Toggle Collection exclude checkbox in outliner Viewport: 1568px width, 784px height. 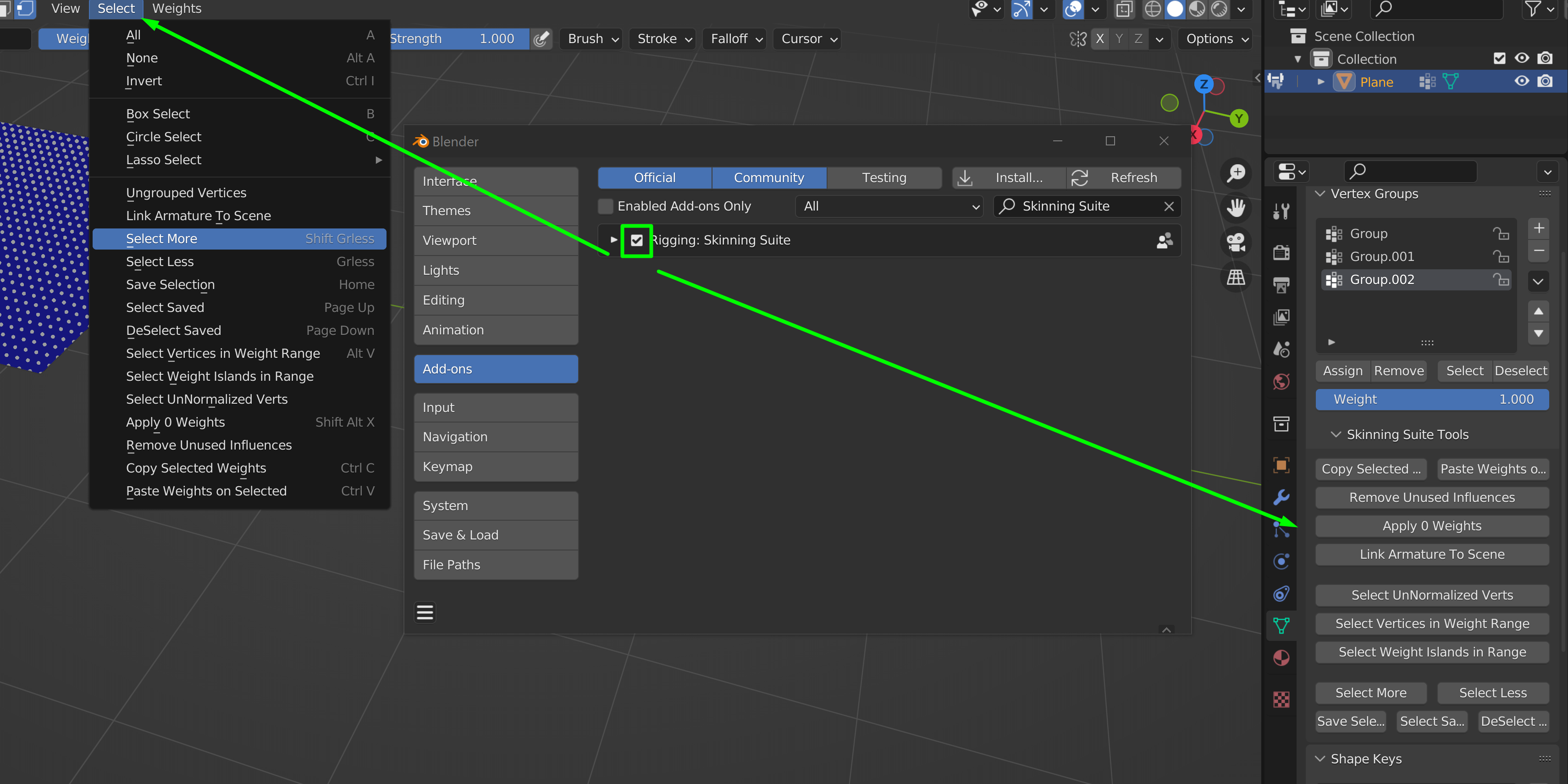coord(1500,58)
